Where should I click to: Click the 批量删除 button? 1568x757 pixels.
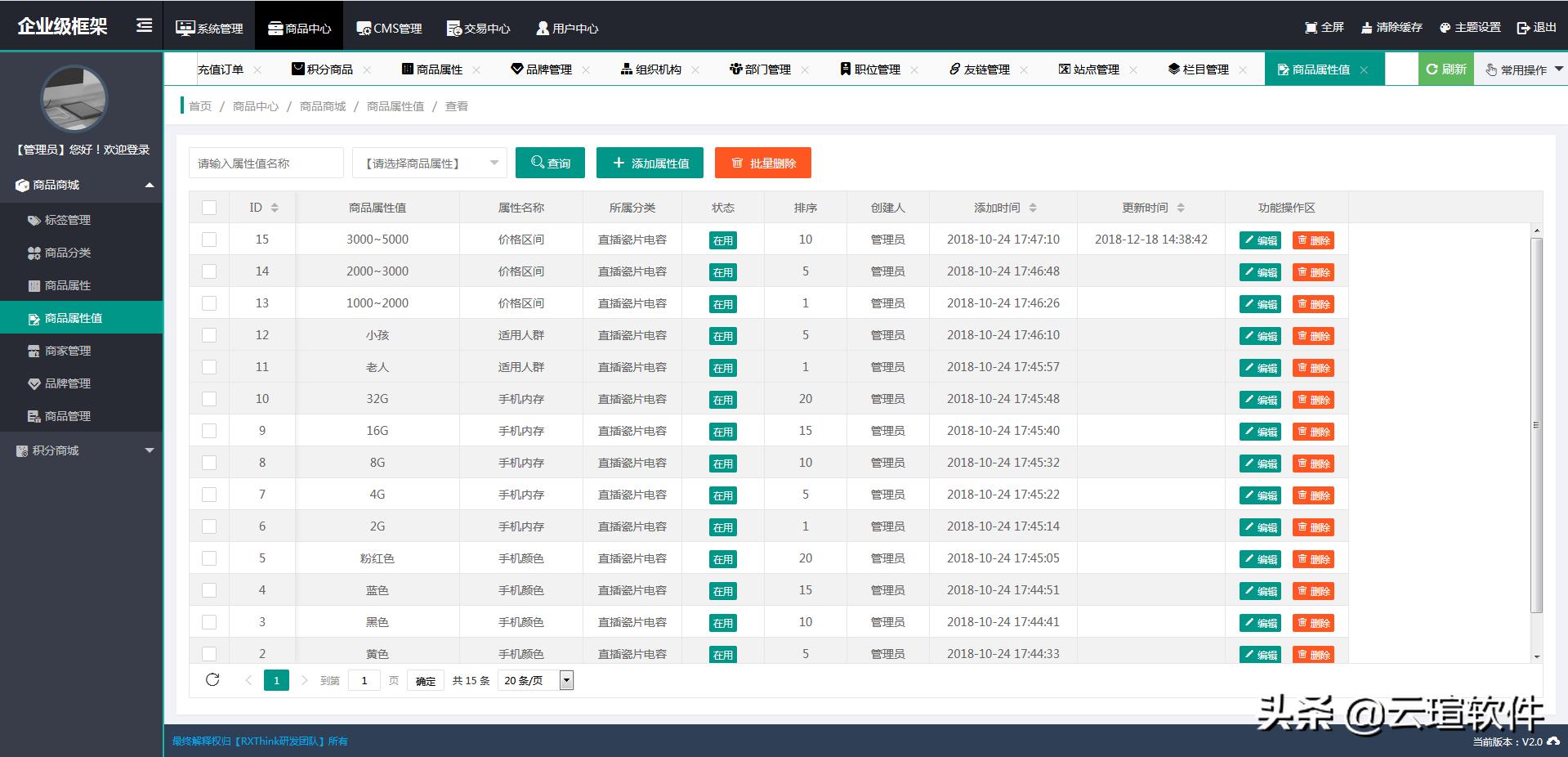click(762, 163)
